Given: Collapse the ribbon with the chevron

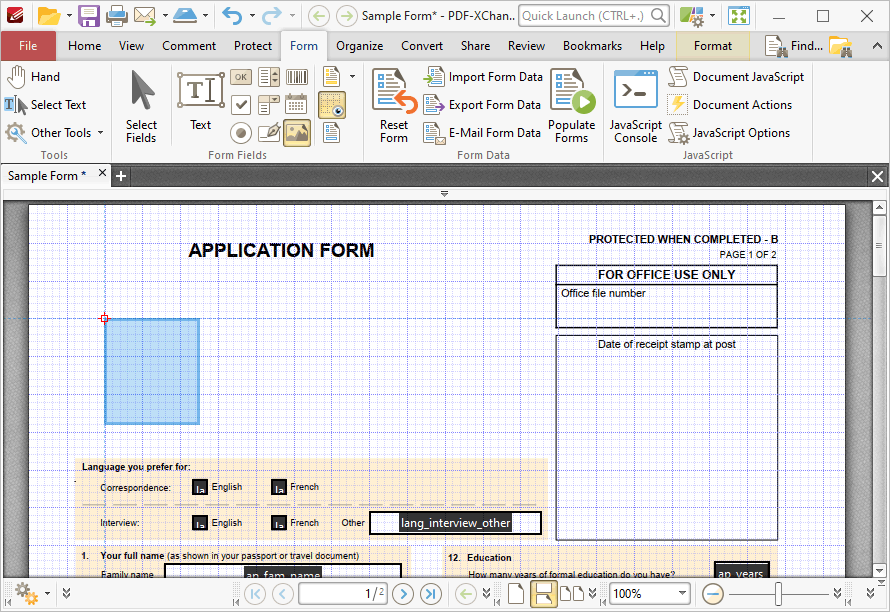Looking at the screenshot, I should tap(877, 46).
